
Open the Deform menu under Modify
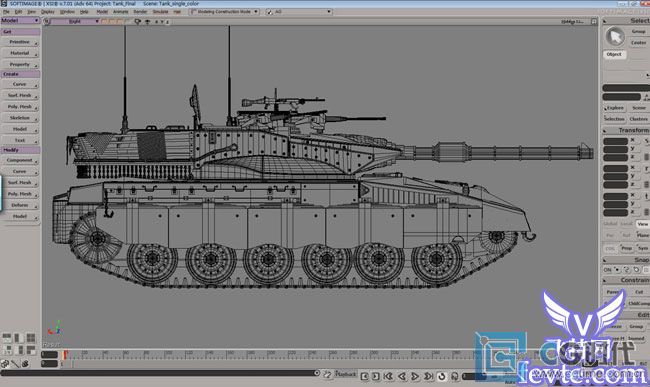pyautogui.click(x=20, y=205)
